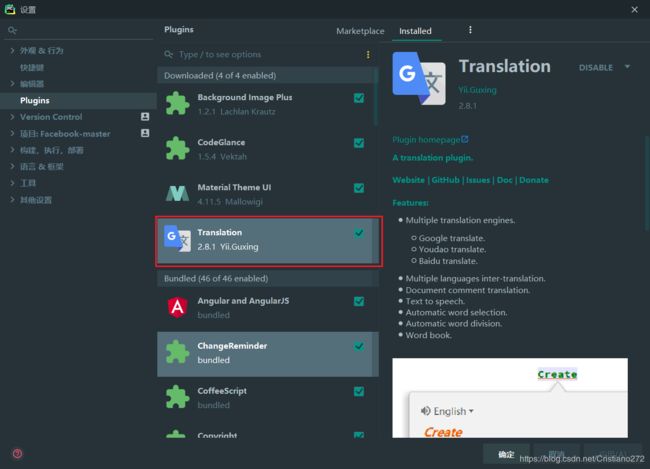Viewport: 650px width, 469px height.
Task: Uncheck the CodeGlance plugin checkbox
Action: tap(359, 143)
